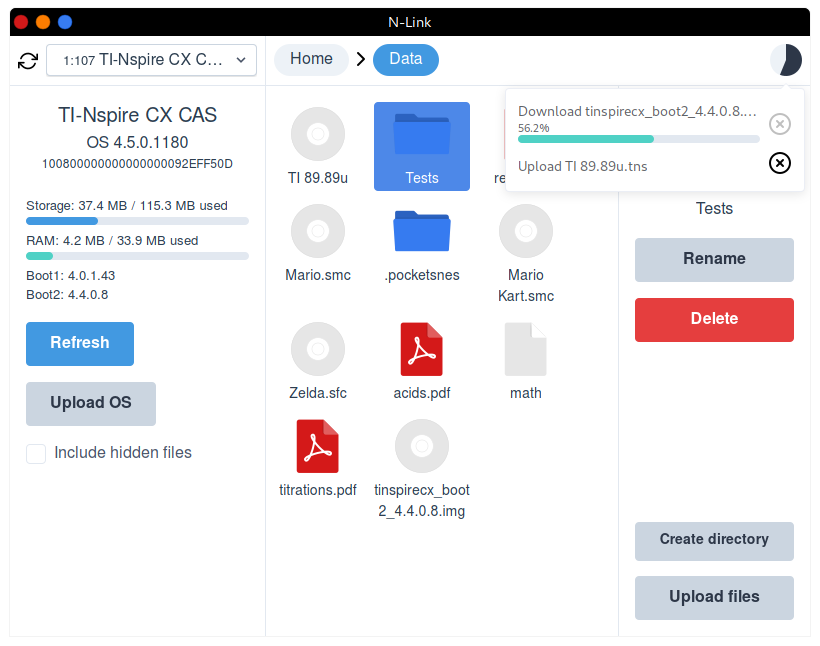Select the Data breadcrumb
The height and width of the screenshot is (646, 820).
[x=405, y=59]
